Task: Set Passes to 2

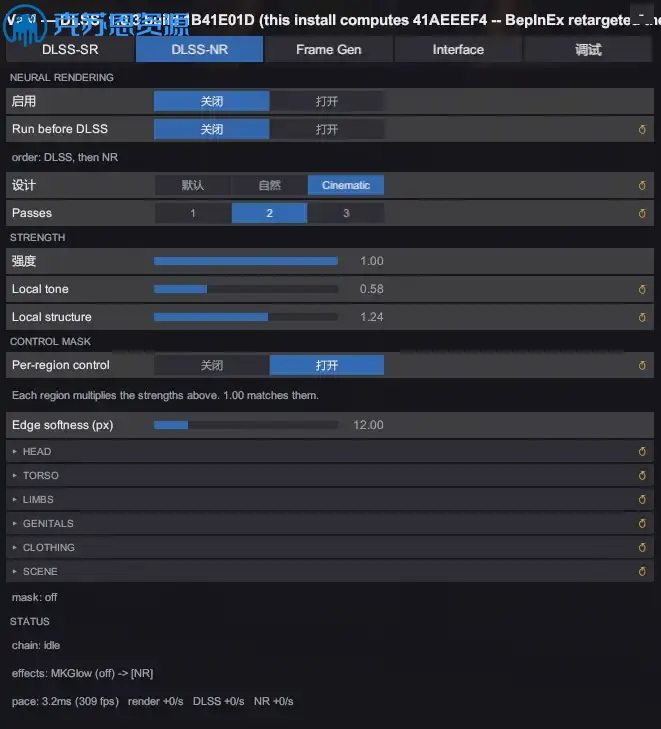Action: click(269, 213)
